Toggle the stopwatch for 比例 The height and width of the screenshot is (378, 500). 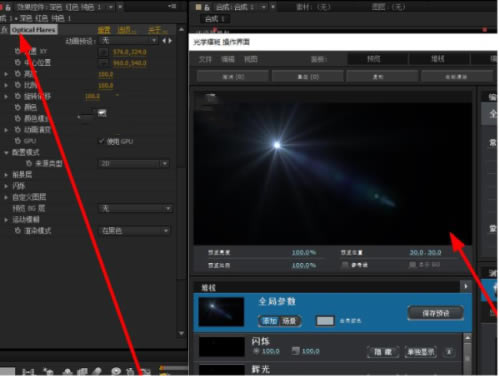coord(18,85)
